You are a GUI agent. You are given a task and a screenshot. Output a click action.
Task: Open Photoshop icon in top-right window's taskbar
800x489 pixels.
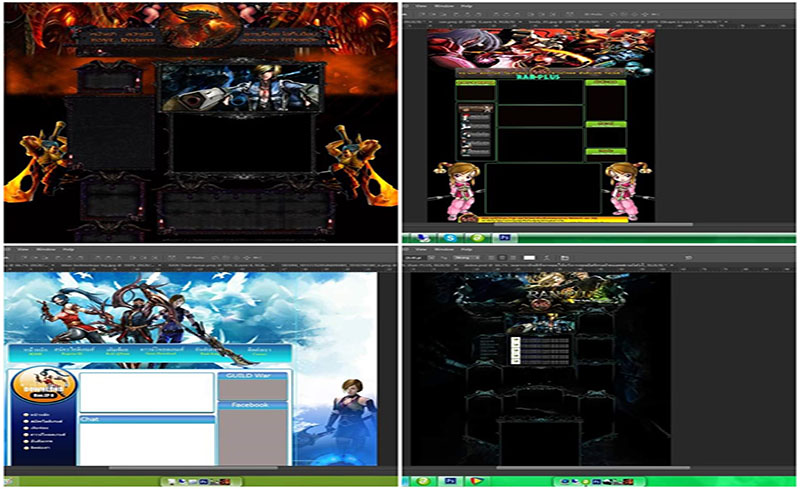(505, 238)
